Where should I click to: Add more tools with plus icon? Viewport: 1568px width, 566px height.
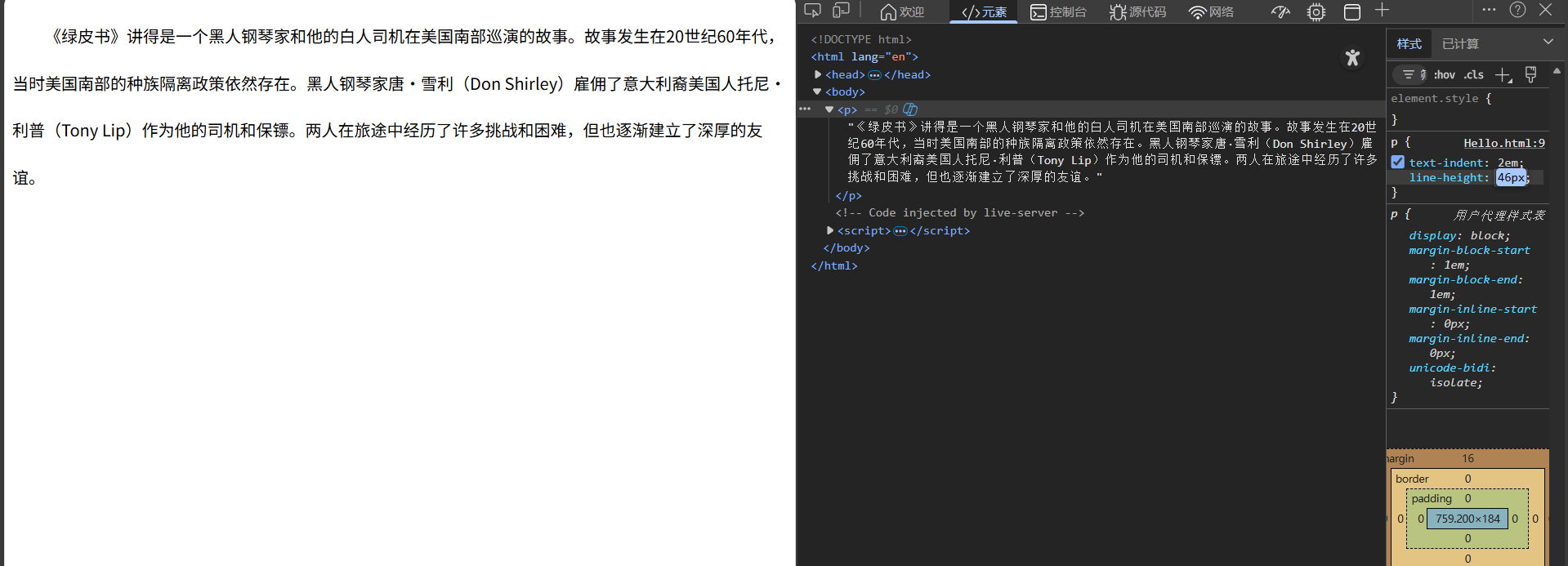point(1382,10)
